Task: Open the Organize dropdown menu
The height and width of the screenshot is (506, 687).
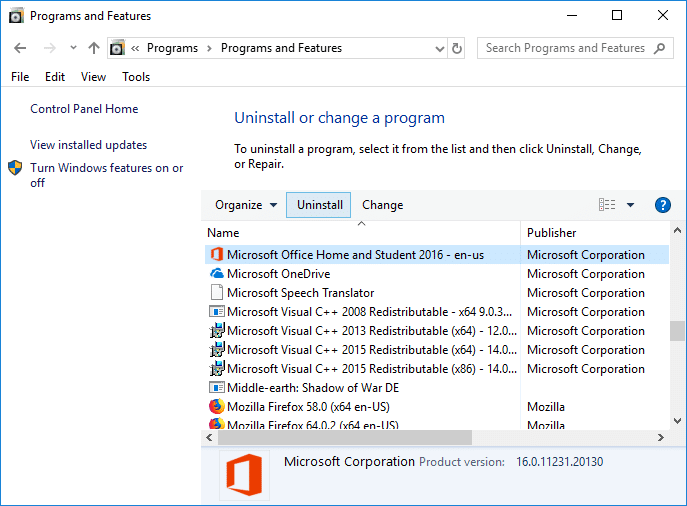Action: click(x=246, y=205)
